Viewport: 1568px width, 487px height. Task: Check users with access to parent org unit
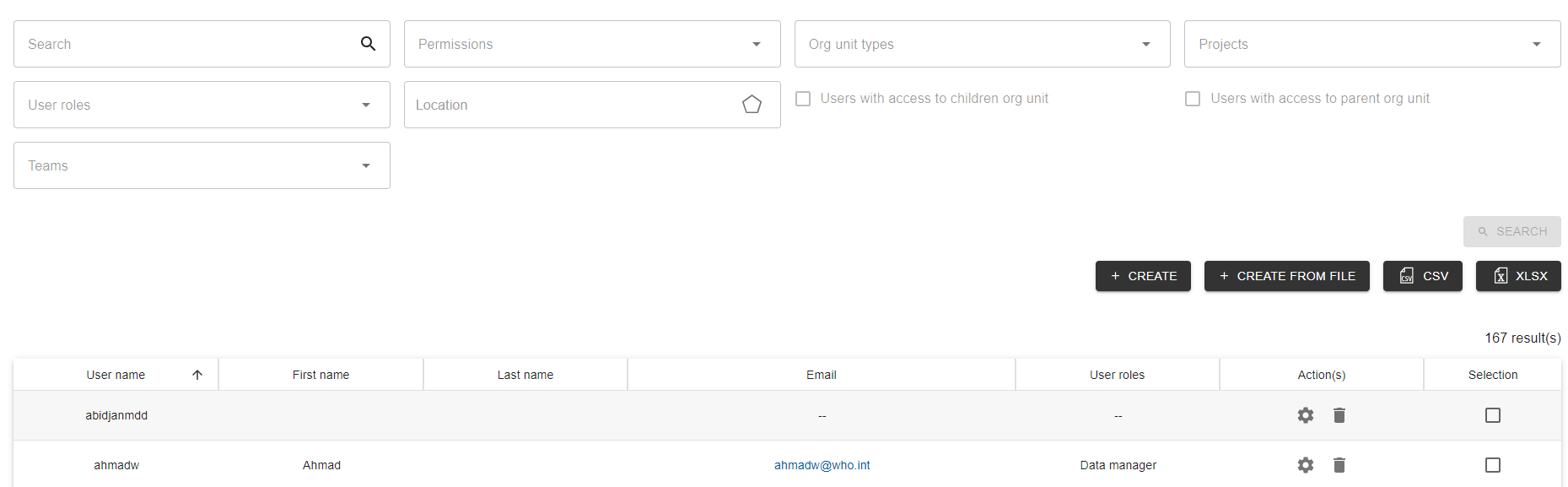click(1193, 99)
